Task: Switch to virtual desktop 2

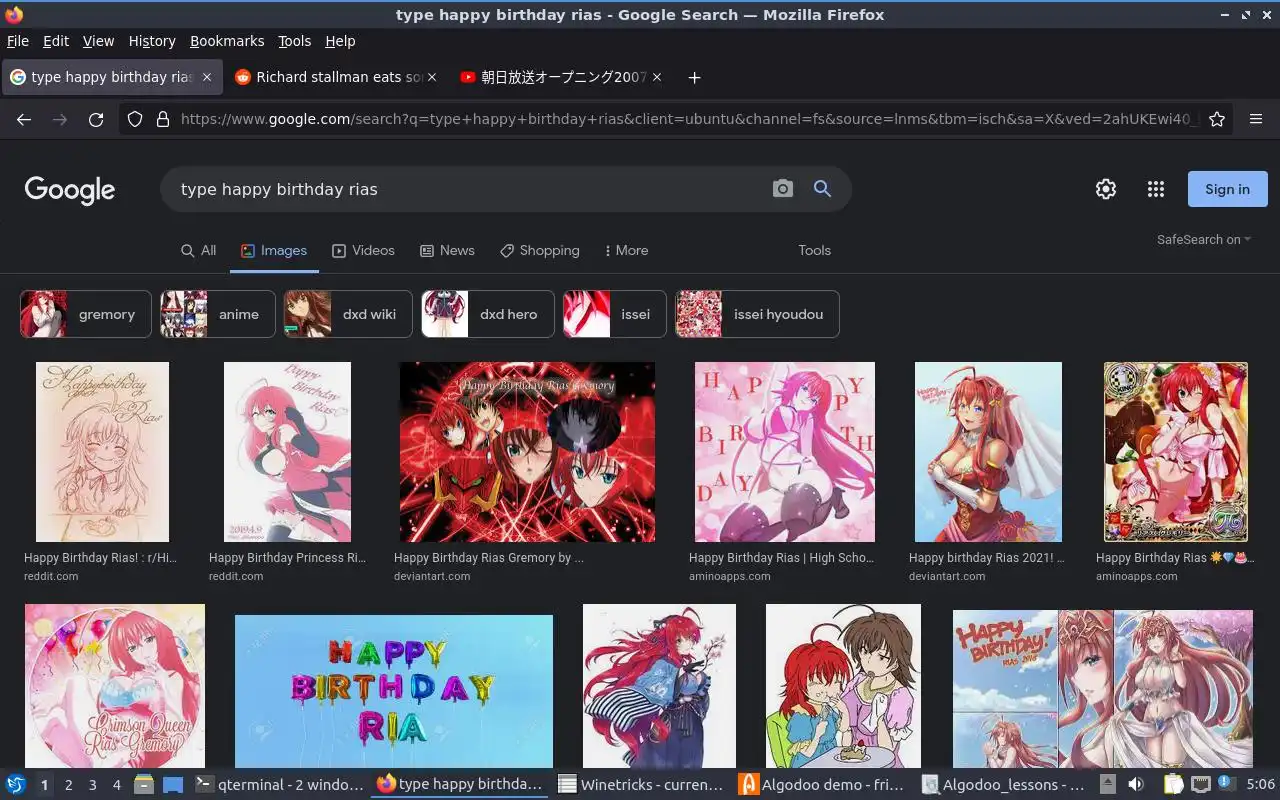Action: click(68, 785)
